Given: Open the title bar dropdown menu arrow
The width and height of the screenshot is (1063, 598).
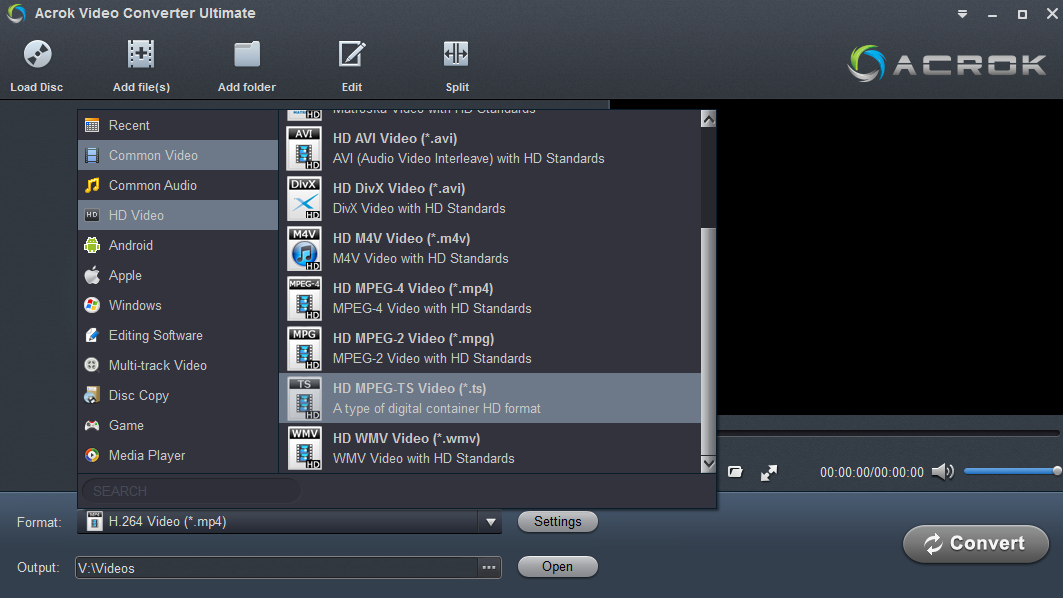Looking at the screenshot, I should (962, 14).
